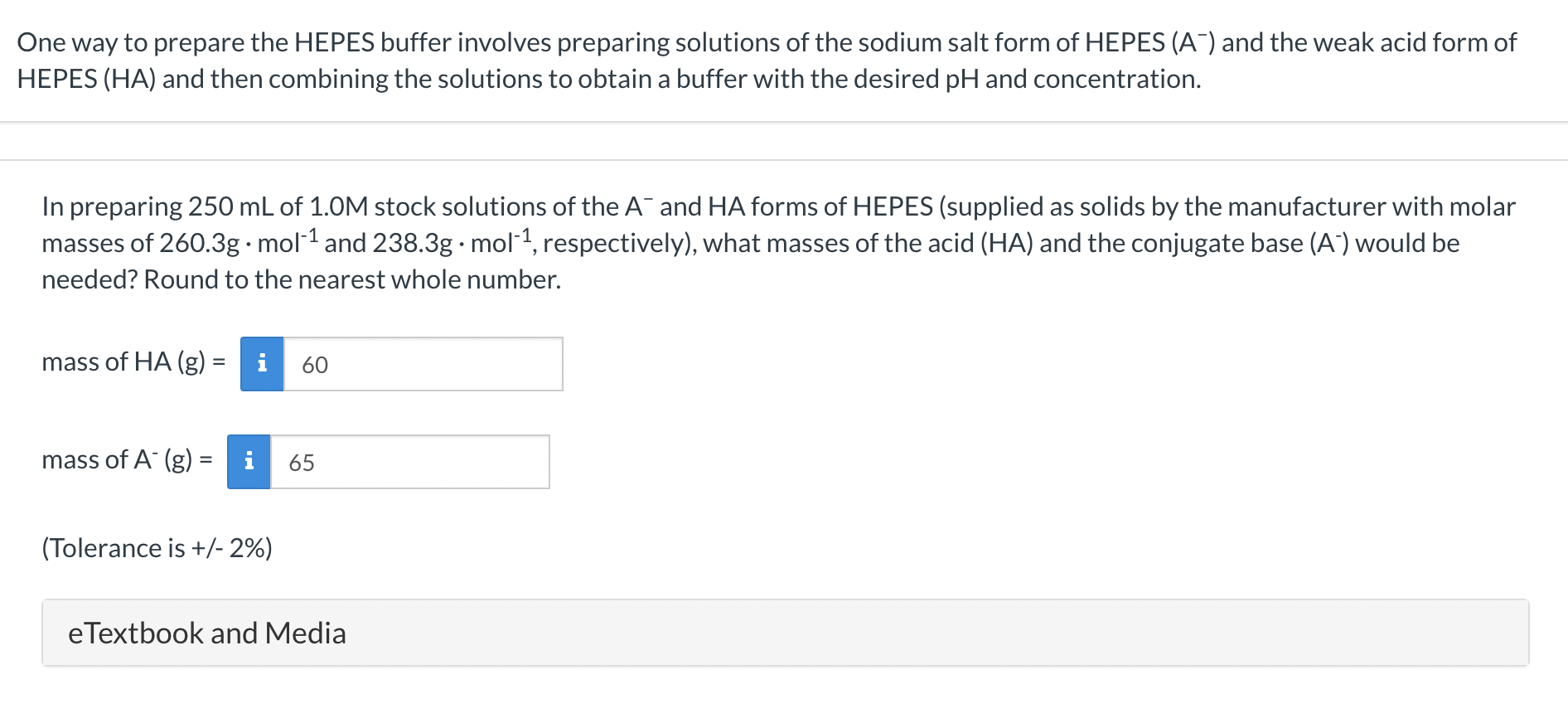This screenshot has height=723, width=1568.
Task: Click the mass of HA (g) label
Action: [x=133, y=361]
